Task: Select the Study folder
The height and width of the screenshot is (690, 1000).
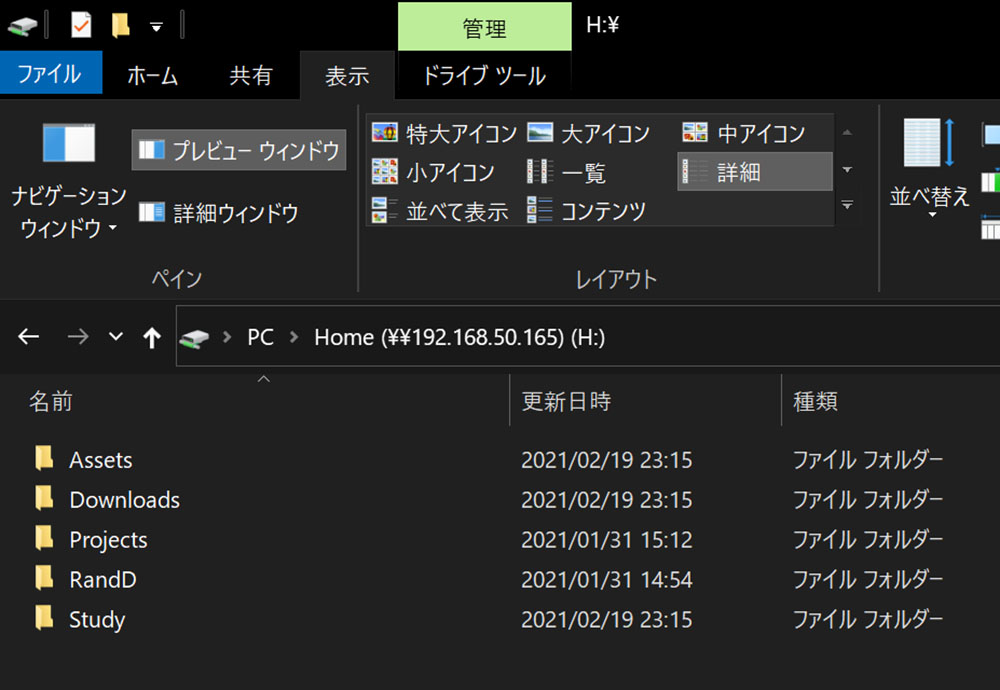Action: (x=97, y=619)
